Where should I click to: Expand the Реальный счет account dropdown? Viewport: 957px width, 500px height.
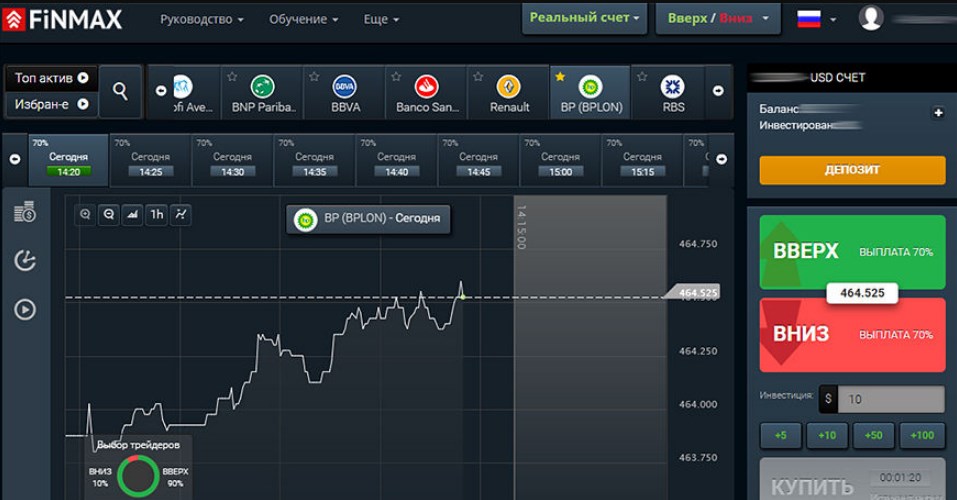583,18
